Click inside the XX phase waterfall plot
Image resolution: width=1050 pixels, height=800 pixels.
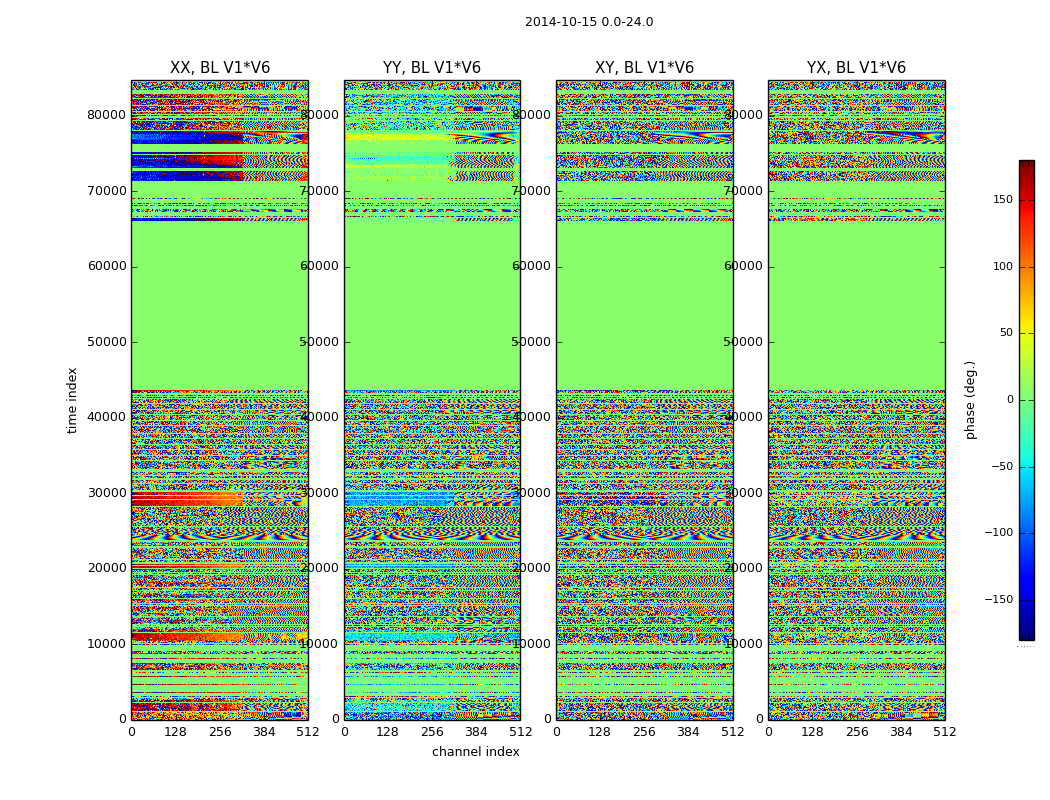pos(220,400)
